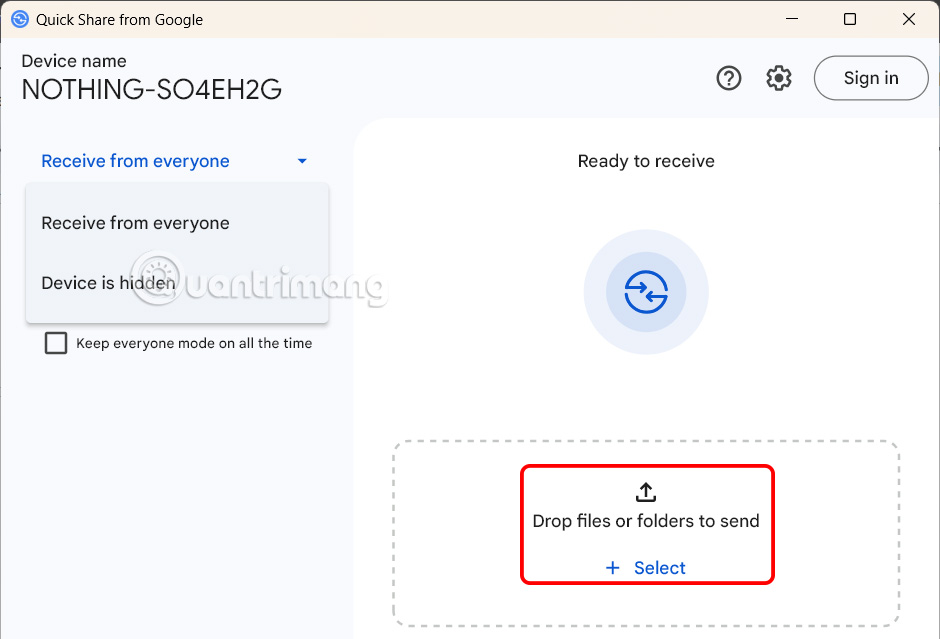Choose Receive from everyone in the menu

click(135, 222)
